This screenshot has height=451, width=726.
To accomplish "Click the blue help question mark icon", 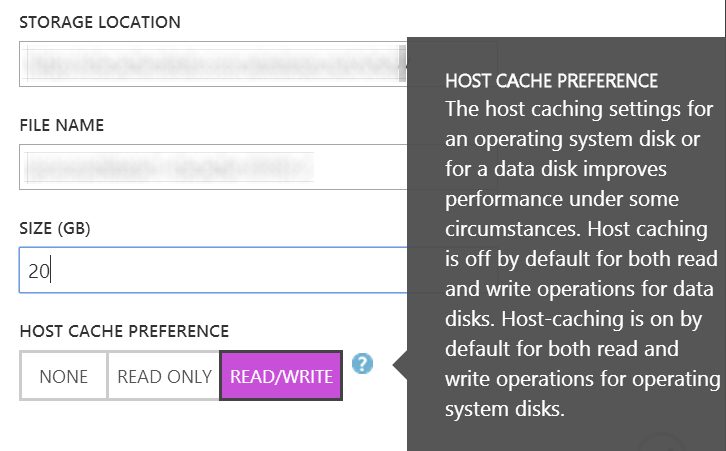I will click(362, 363).
